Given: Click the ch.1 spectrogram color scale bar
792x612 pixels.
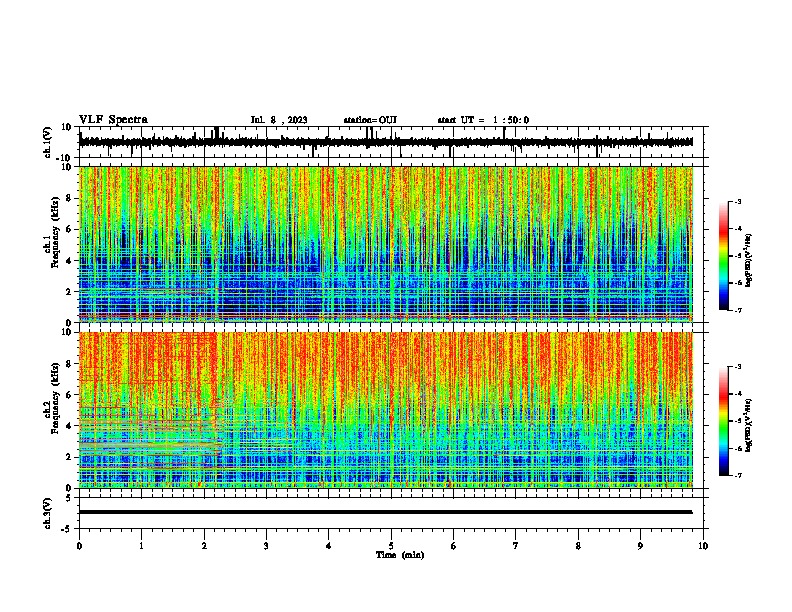Looking at the screenshot, I should 724,256.
